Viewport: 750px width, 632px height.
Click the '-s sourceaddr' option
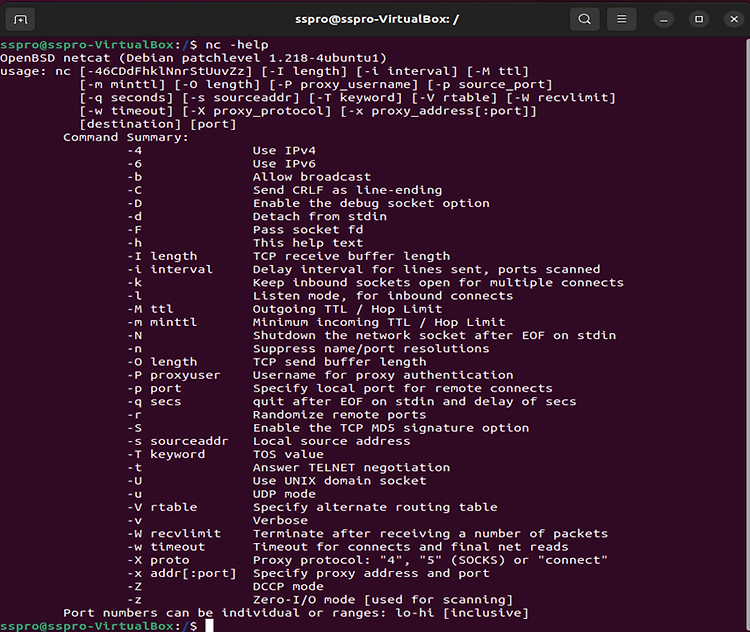click(177, 441)
